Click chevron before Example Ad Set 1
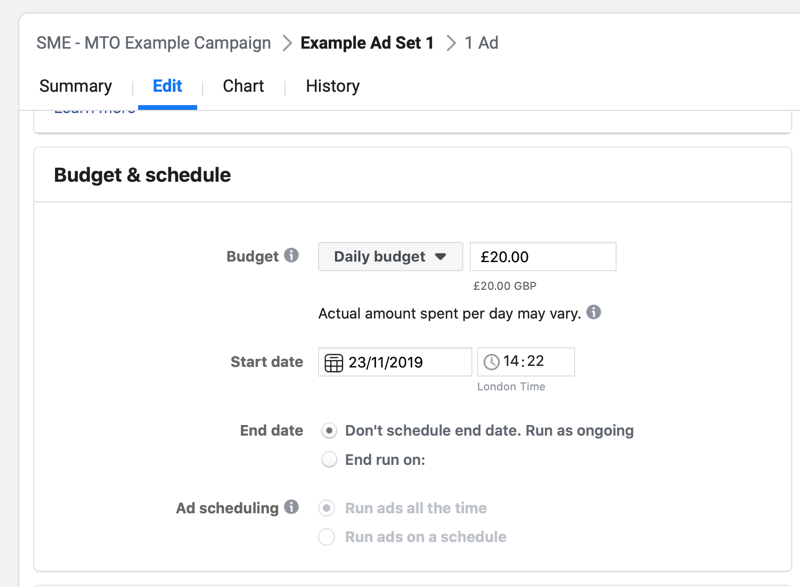Viewport: 800px width, 587px height. point(286,43)
